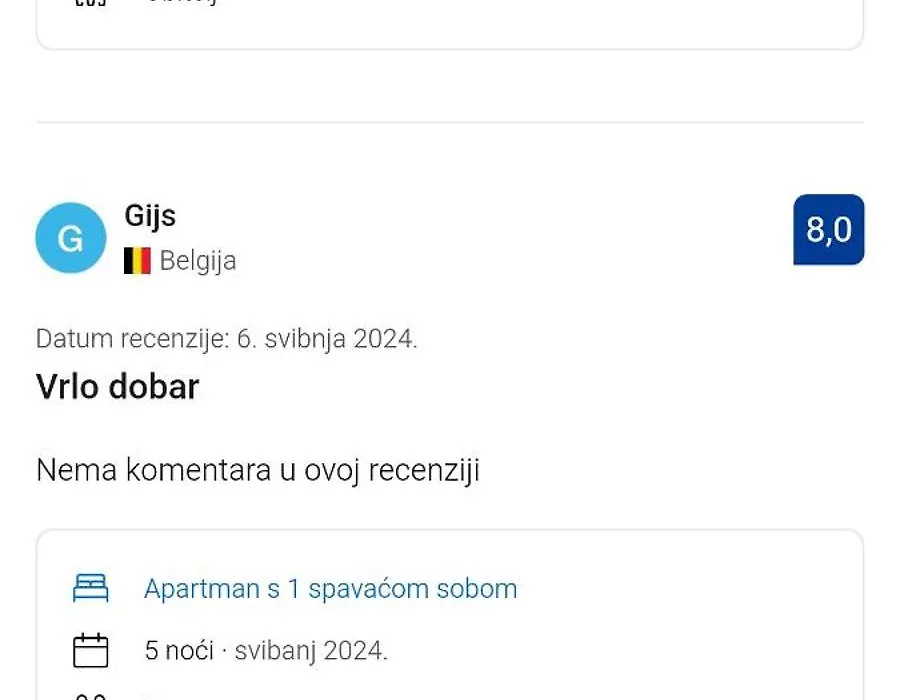Click the Datum recenzije label
The height and width of the screenshot is (700, 900).
point(133,339)
